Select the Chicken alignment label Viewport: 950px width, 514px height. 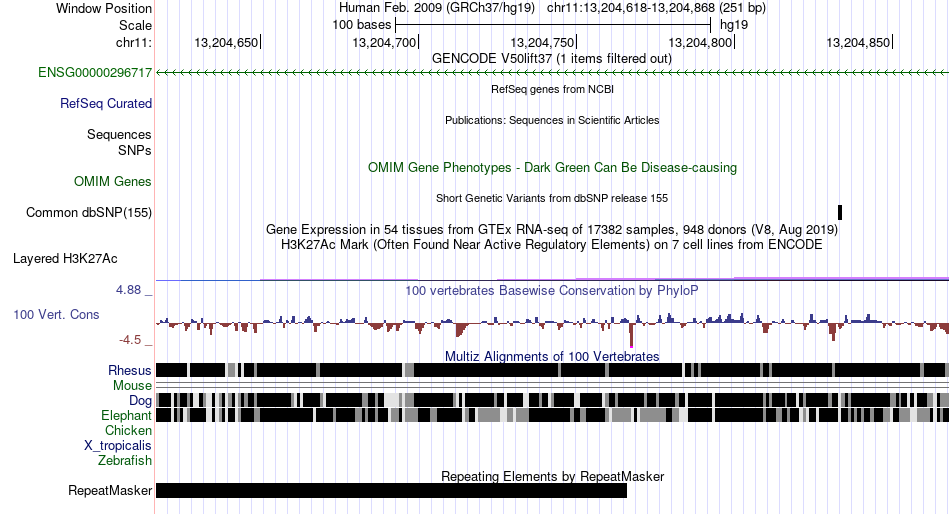(128, 430)
